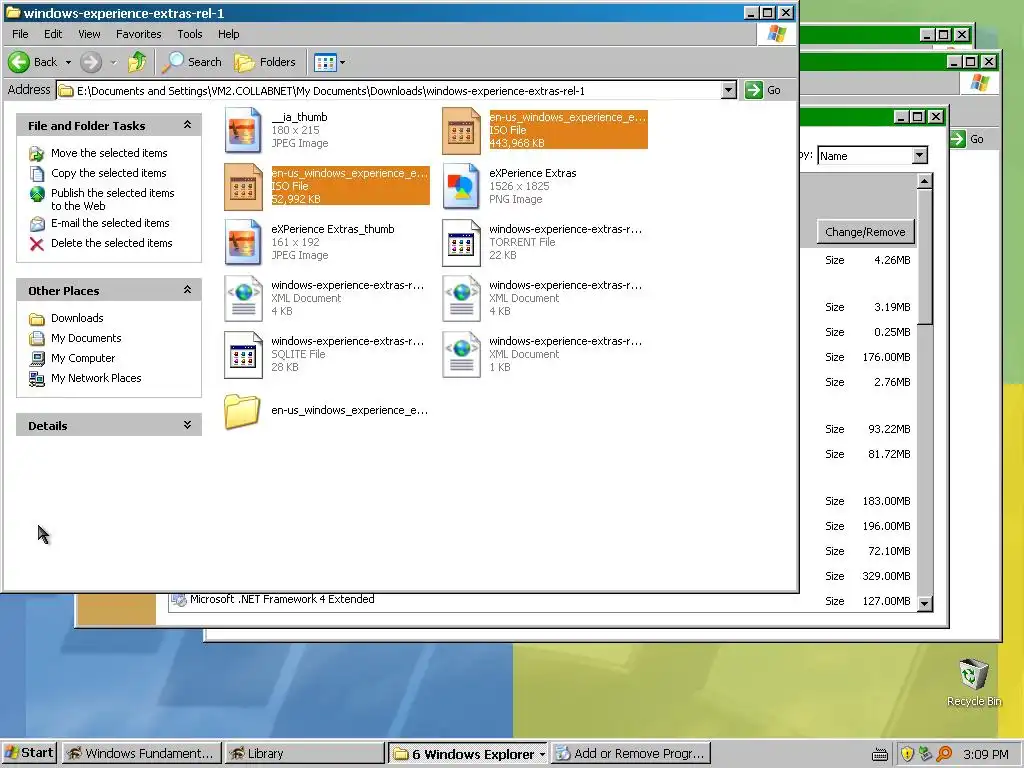
Task: Click the programs list scrollbar thumb
Action: click(x=924, y=256)
